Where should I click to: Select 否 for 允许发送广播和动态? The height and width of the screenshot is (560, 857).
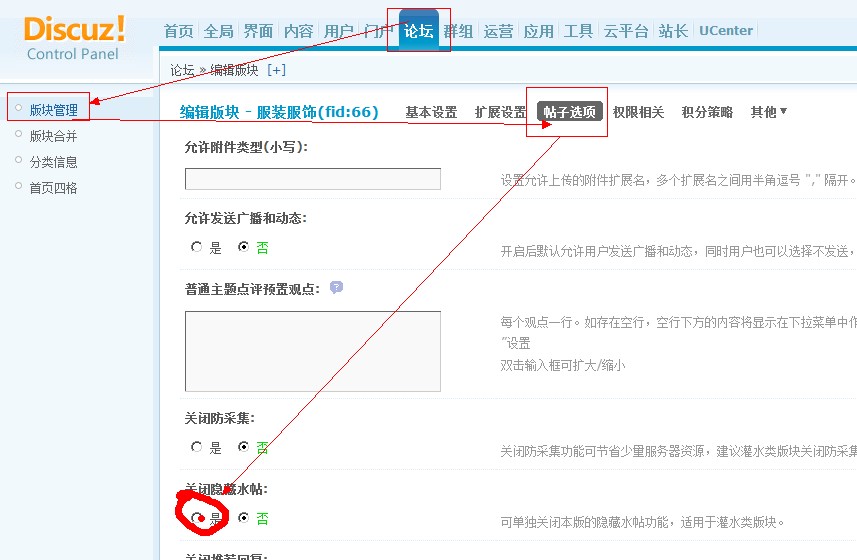pos(243,247)
